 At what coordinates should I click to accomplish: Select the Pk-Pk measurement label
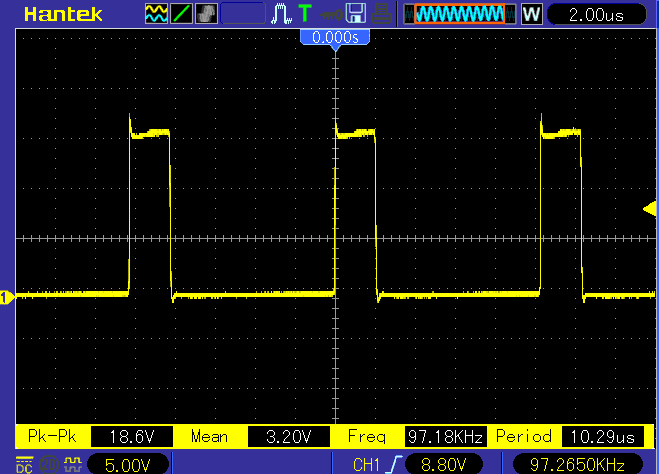point(52,437)
